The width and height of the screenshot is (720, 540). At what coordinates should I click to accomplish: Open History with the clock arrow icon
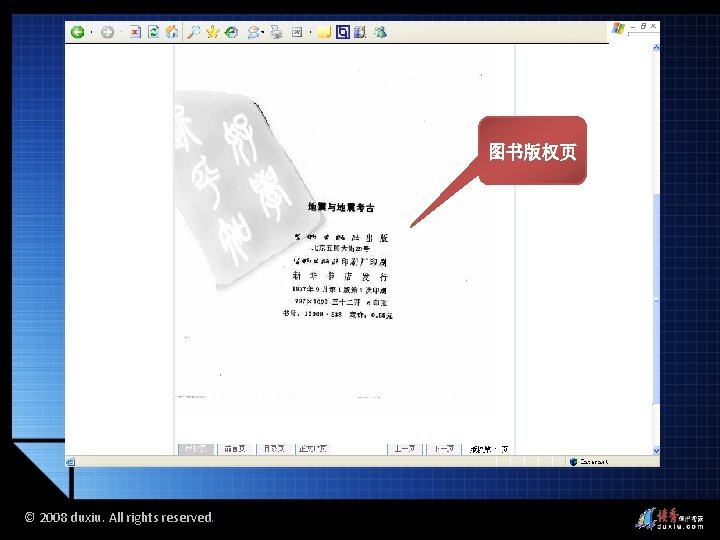point(231,32)
